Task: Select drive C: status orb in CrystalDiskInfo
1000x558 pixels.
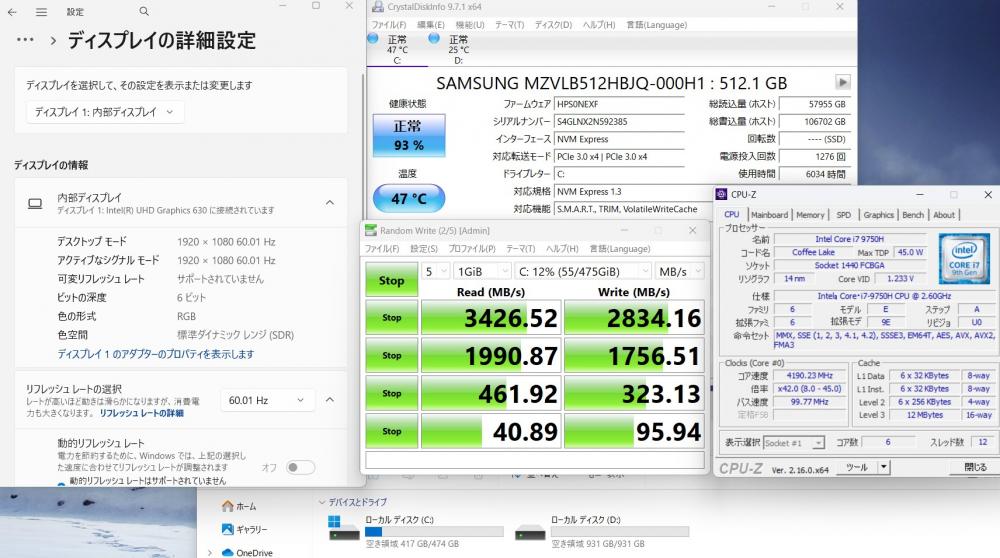Action: pyautogui.click(x=373, y=38)
